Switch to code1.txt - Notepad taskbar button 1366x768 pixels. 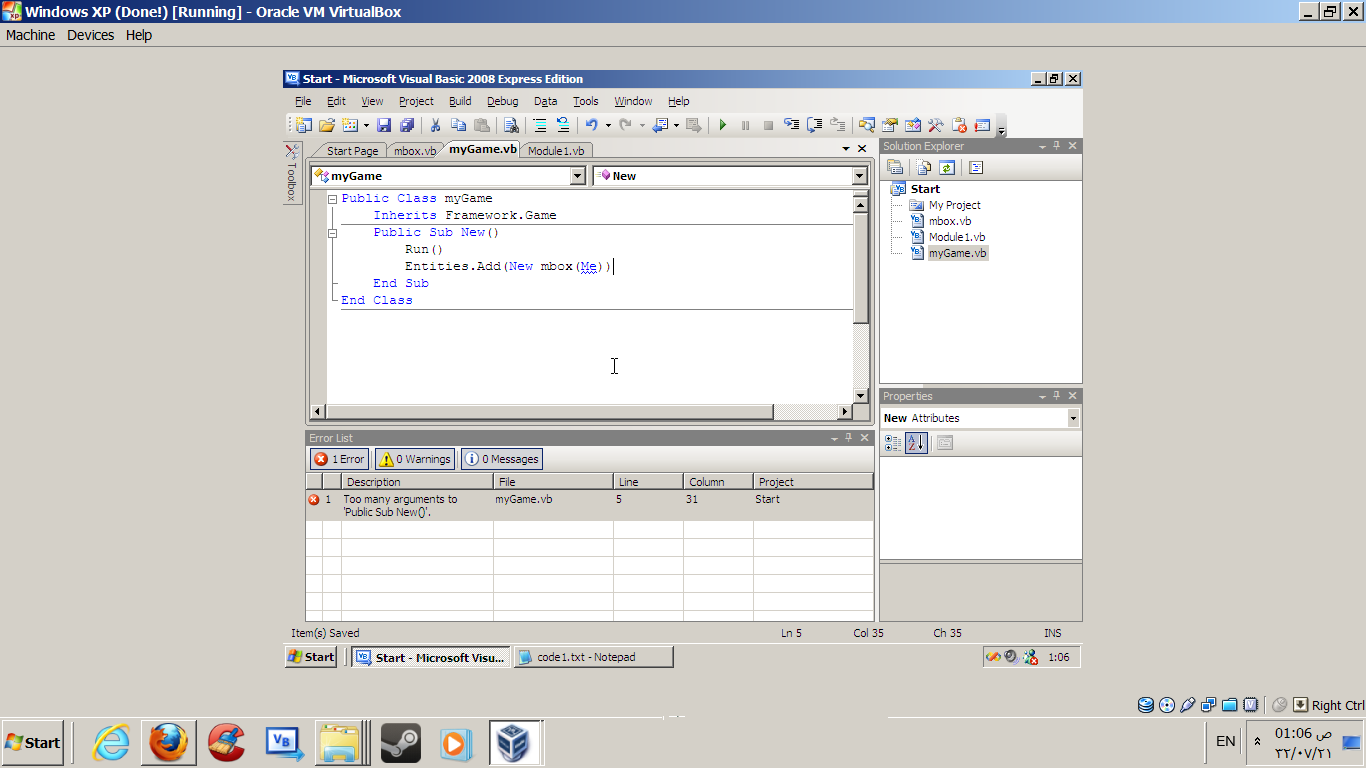point(594,657)
